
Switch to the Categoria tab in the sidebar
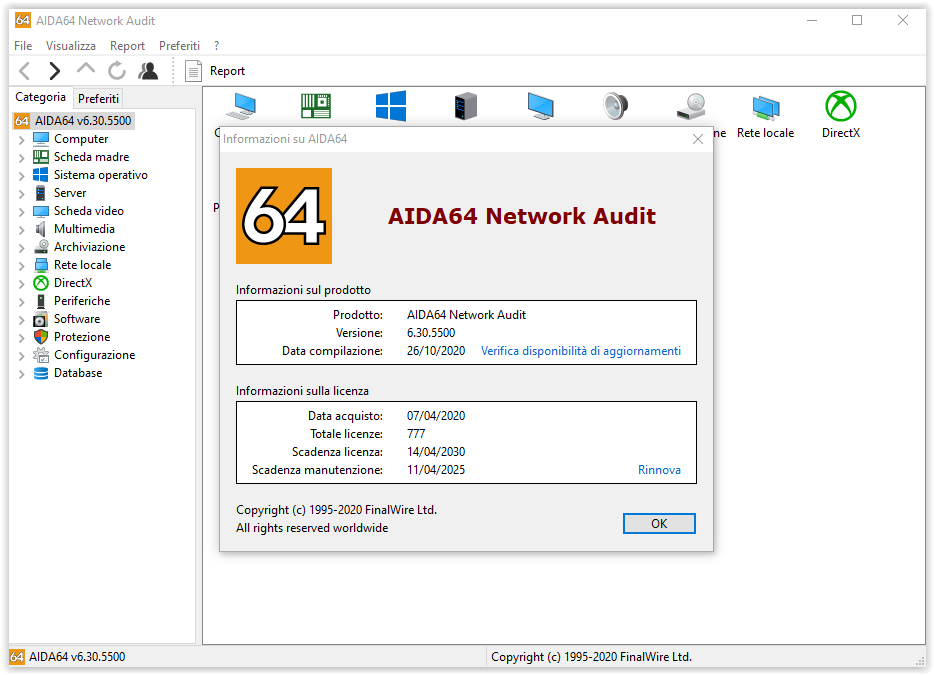pyautogui.click(x=41, y=97)
